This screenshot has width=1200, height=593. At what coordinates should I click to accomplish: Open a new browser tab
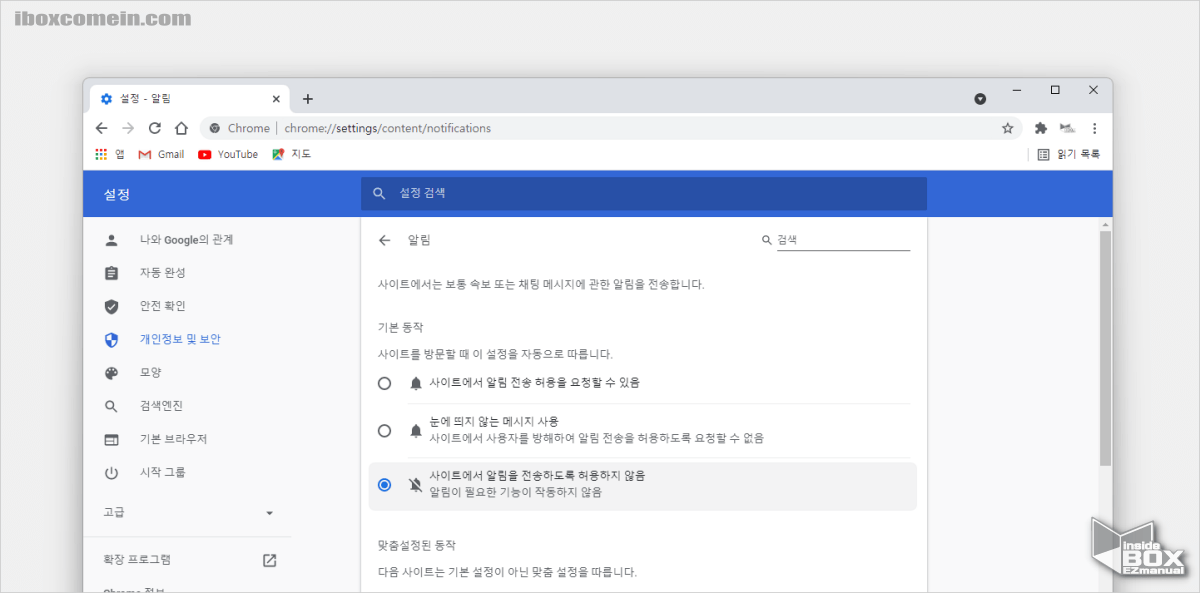[307, 98]
